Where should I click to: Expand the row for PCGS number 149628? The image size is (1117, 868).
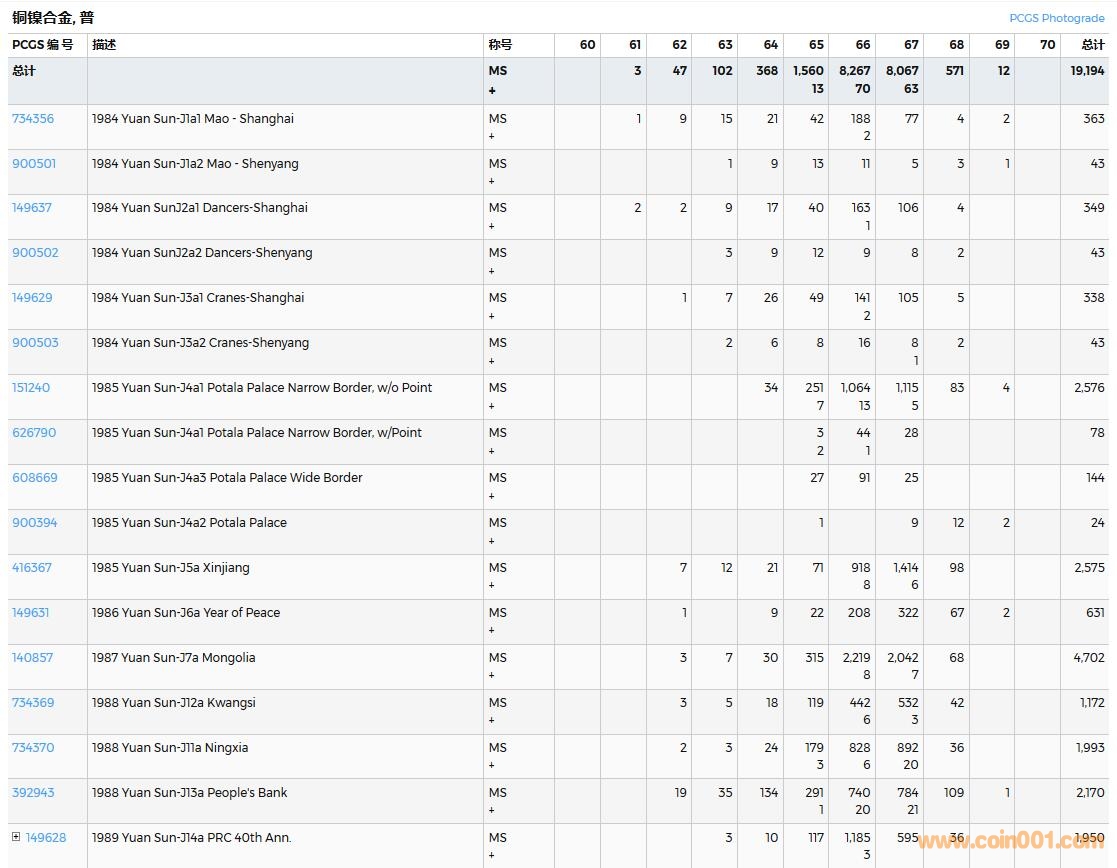coord(16,837)
